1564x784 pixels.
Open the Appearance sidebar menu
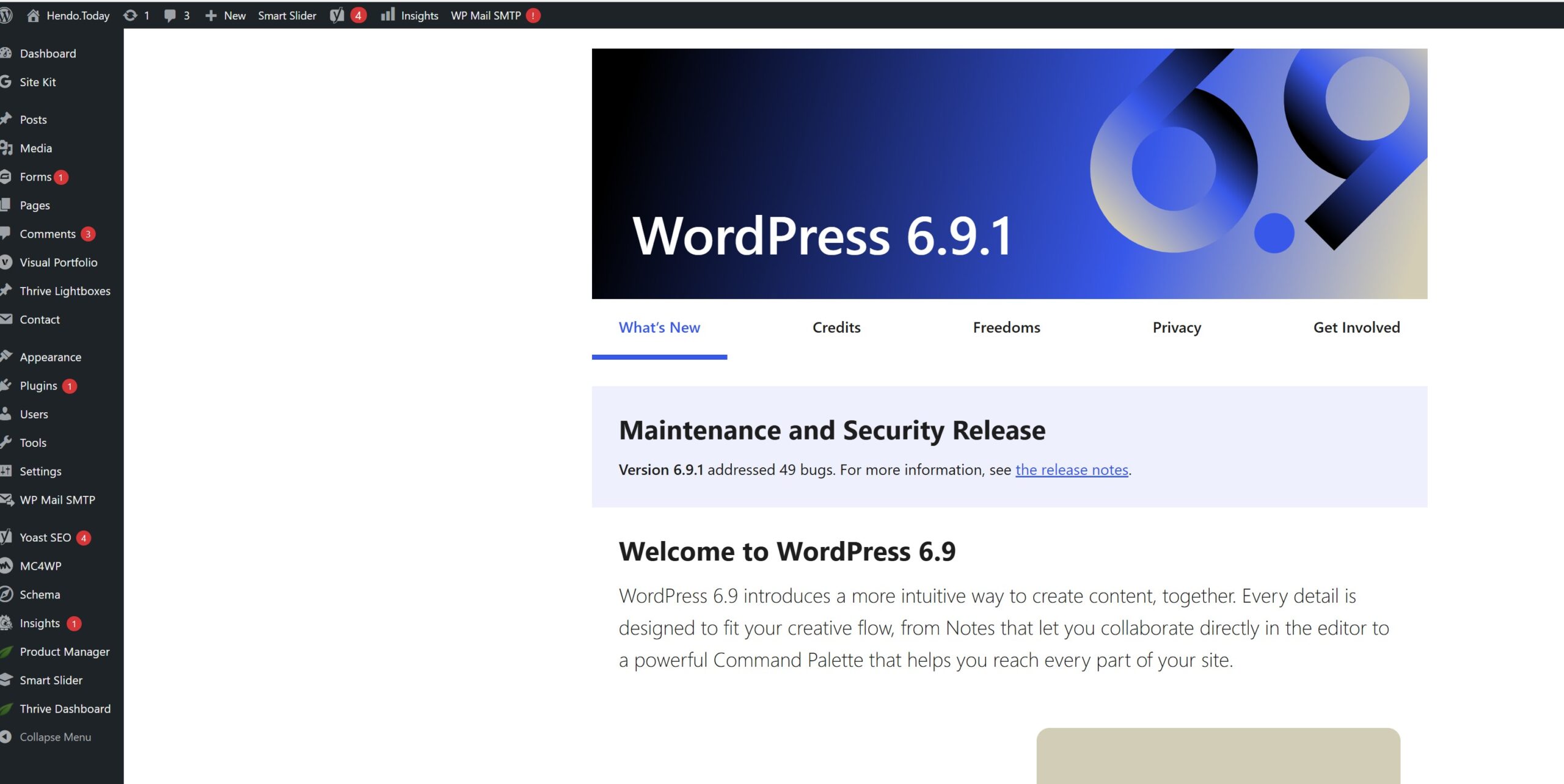point(50,357)
